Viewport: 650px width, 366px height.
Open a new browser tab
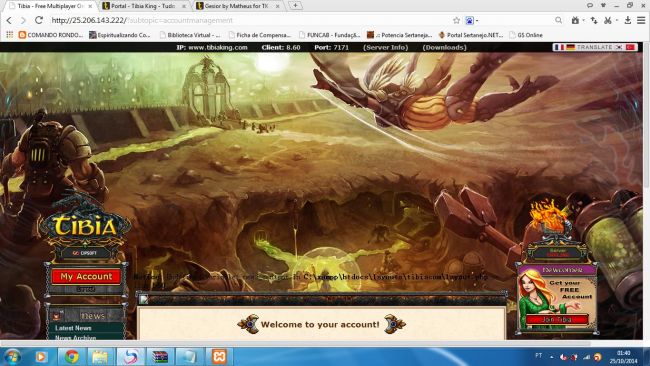(x=295, y=5)
